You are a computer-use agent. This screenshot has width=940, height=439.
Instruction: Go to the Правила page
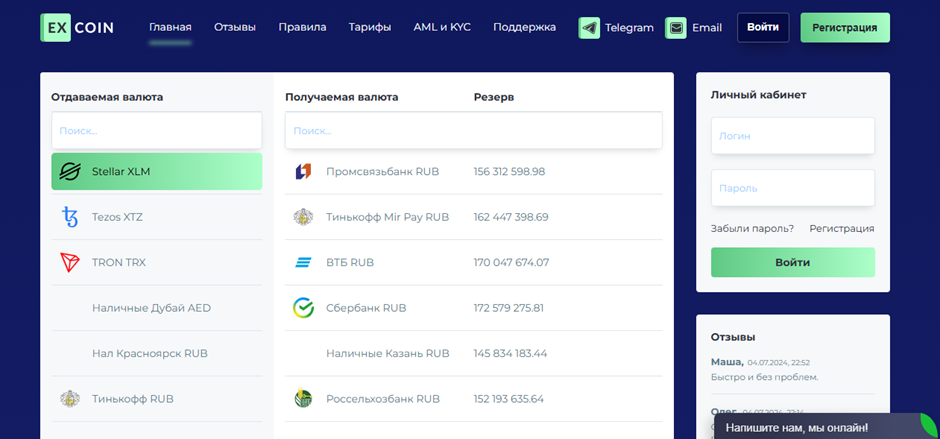point(302,27)
